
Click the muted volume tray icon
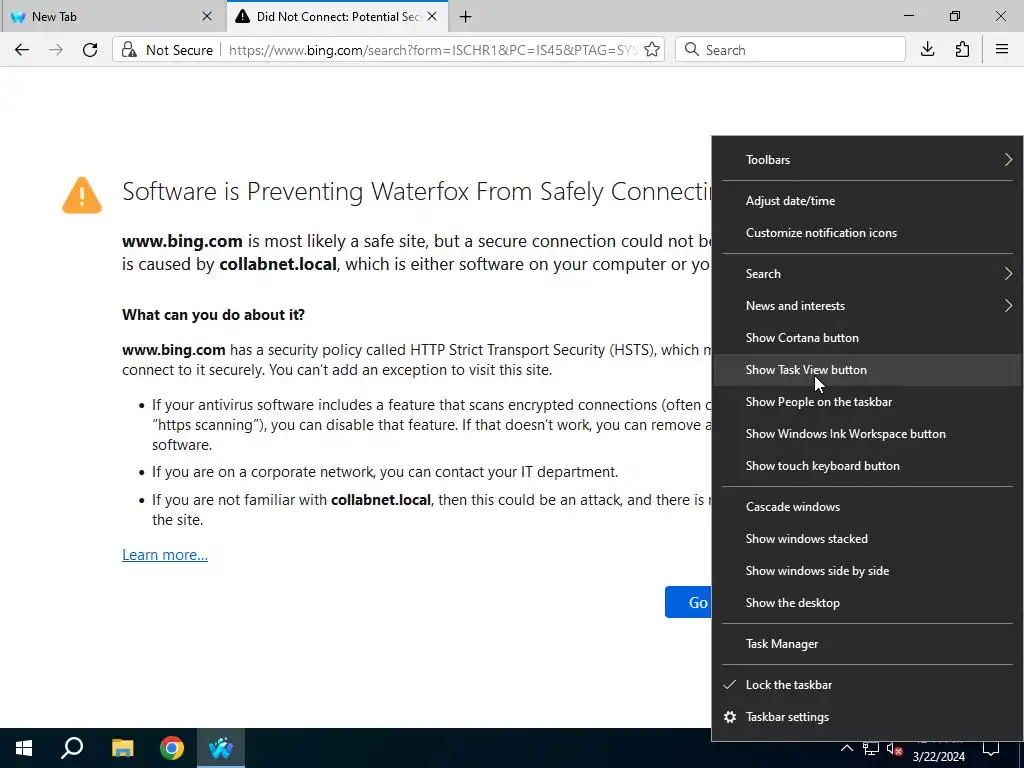click(x=894, y=748)
